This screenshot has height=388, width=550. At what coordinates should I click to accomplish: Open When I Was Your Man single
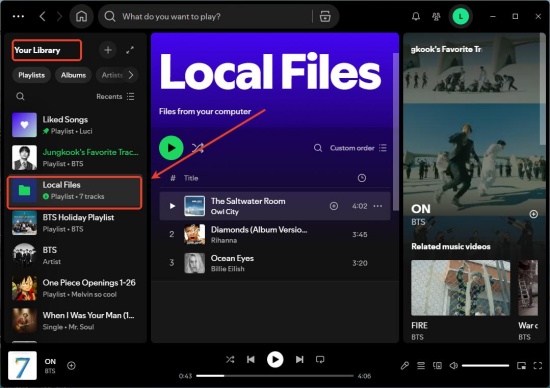[75, 321]
